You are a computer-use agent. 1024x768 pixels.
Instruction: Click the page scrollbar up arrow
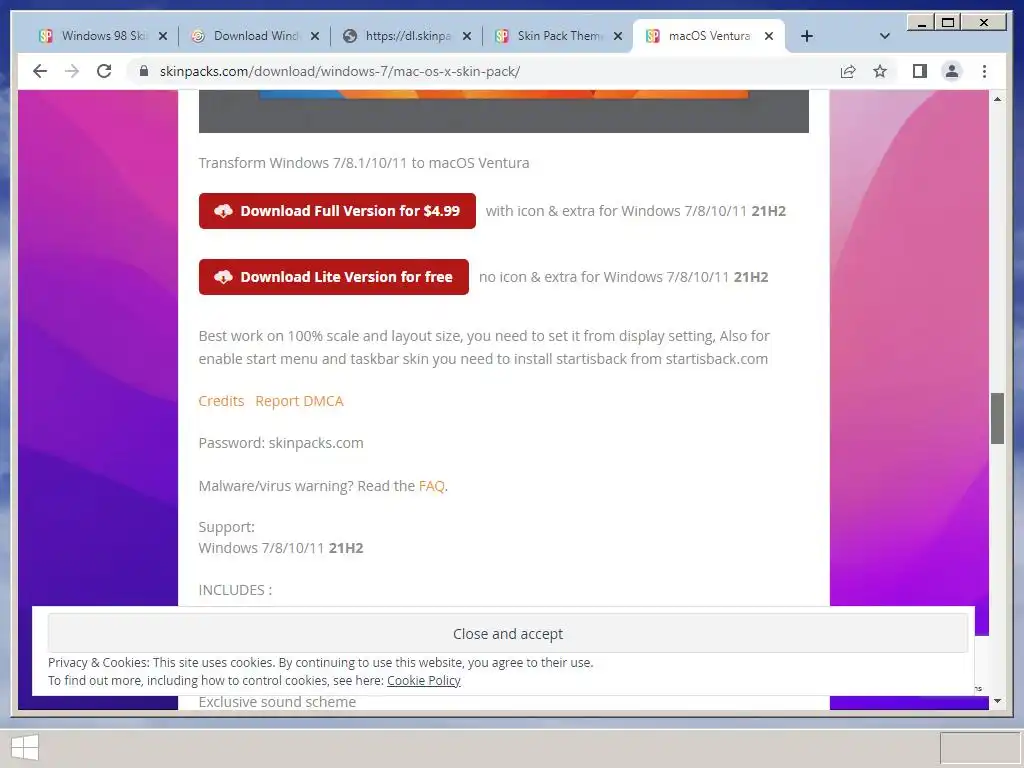pyautogui.click(x=997, y=99)
